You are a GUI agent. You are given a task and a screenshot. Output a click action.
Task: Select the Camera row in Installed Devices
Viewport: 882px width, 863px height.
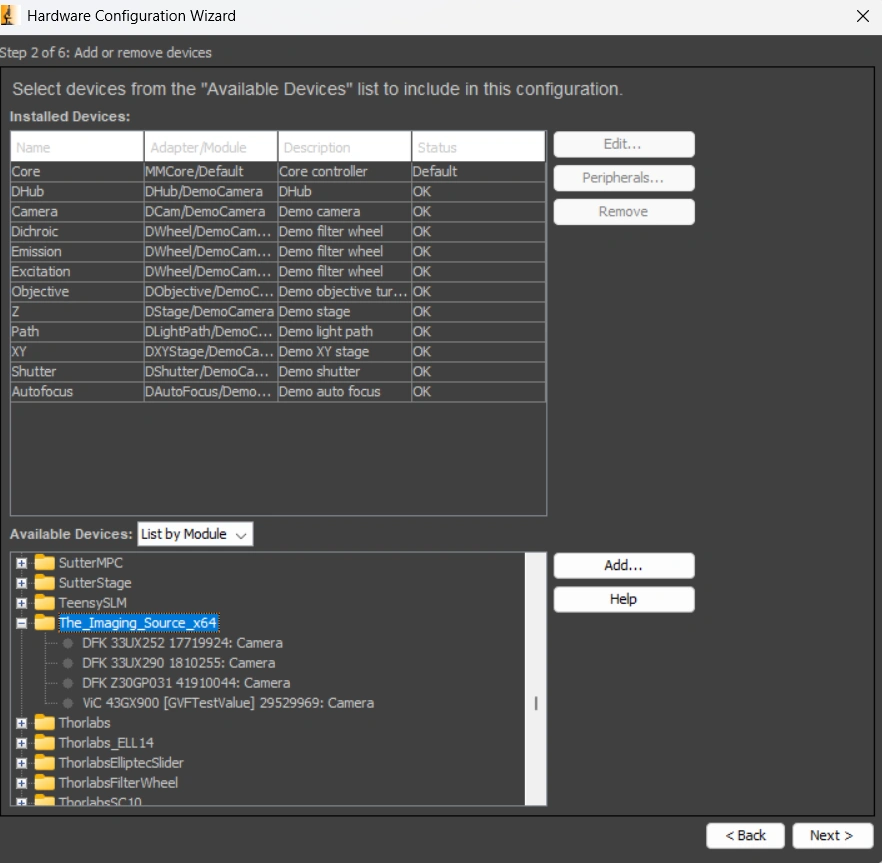pos(76,211)
